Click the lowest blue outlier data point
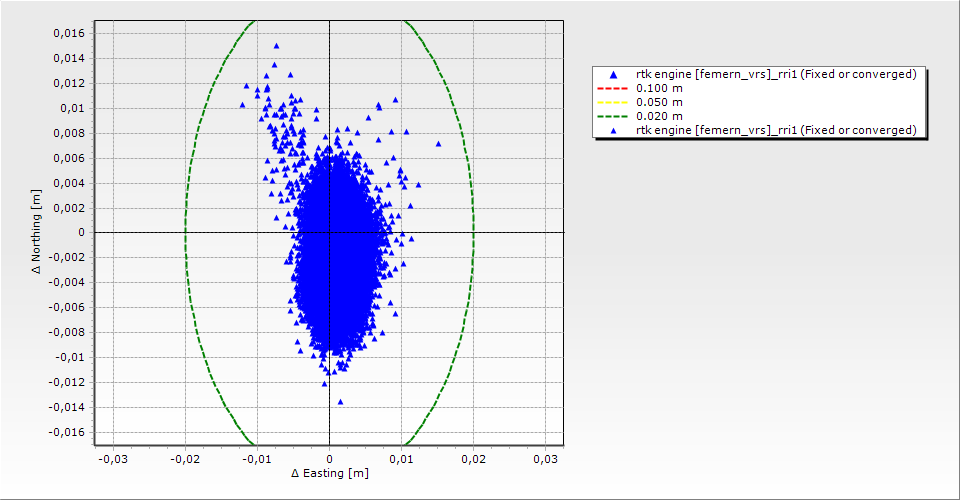 (340, 402)
